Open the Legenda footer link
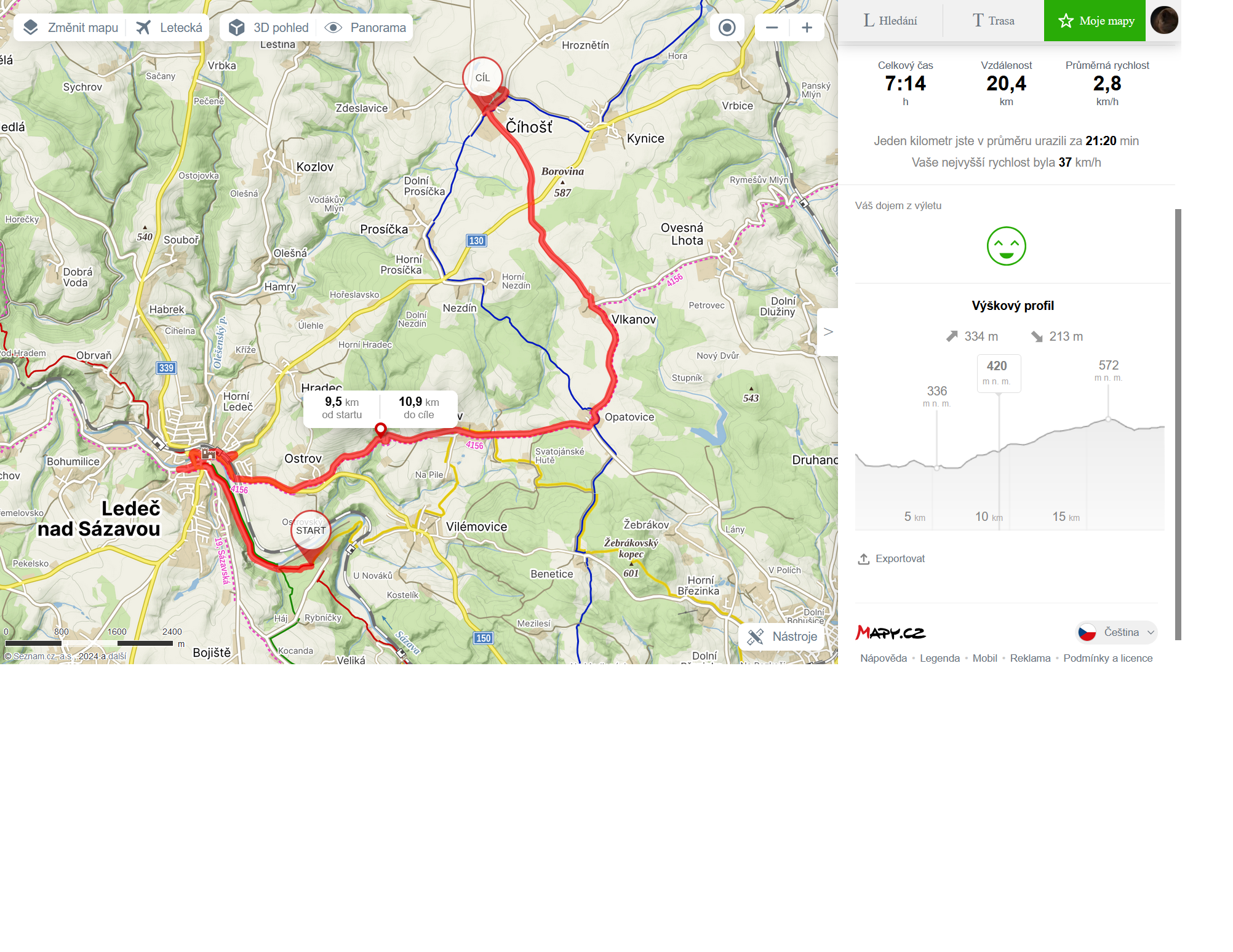The image size is (1233, 952). tap(940, 658)
